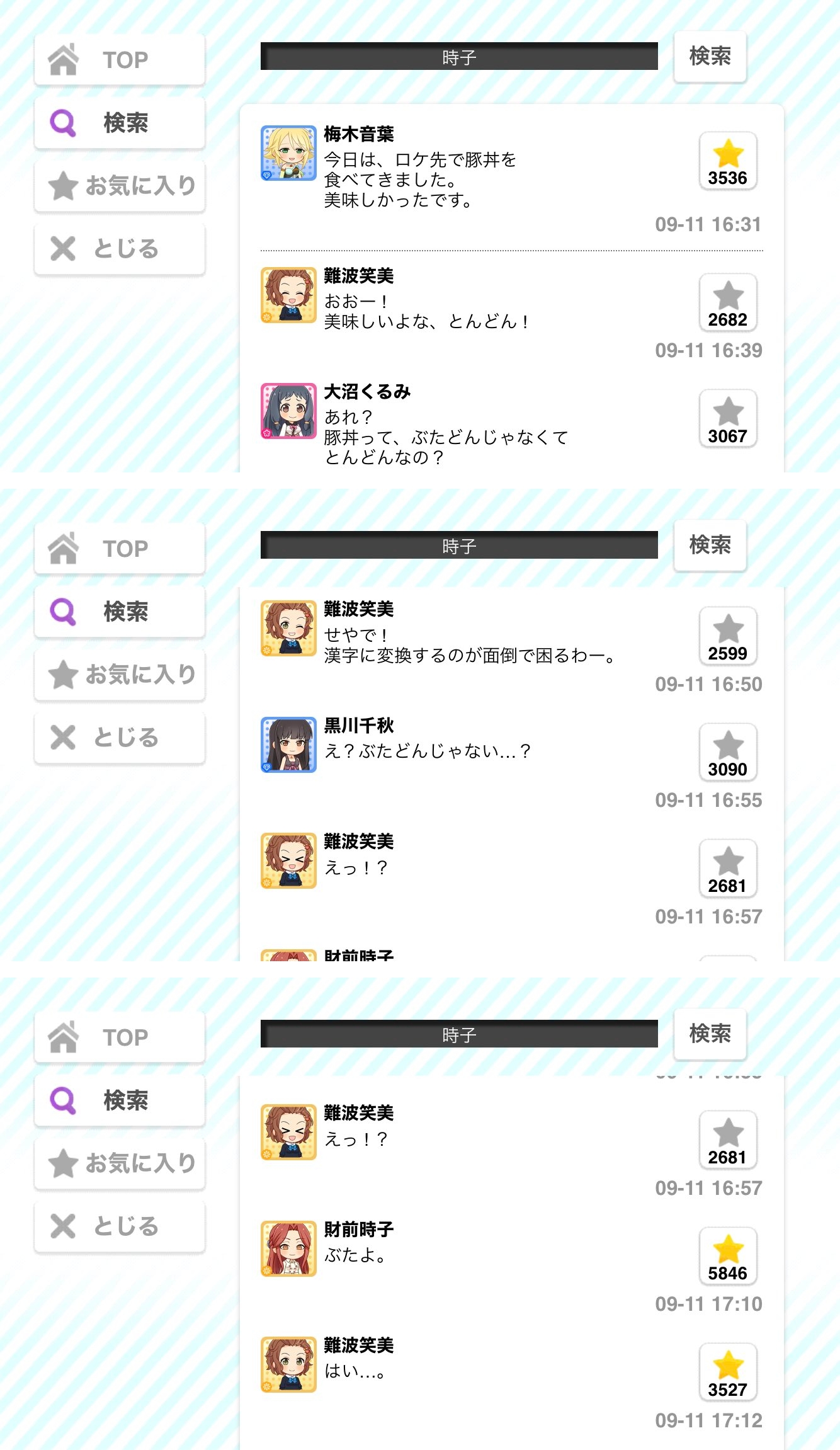Click the home icon beside the first TOP
The width and height of the screenshot is (840, 1450).
[64, 59]
